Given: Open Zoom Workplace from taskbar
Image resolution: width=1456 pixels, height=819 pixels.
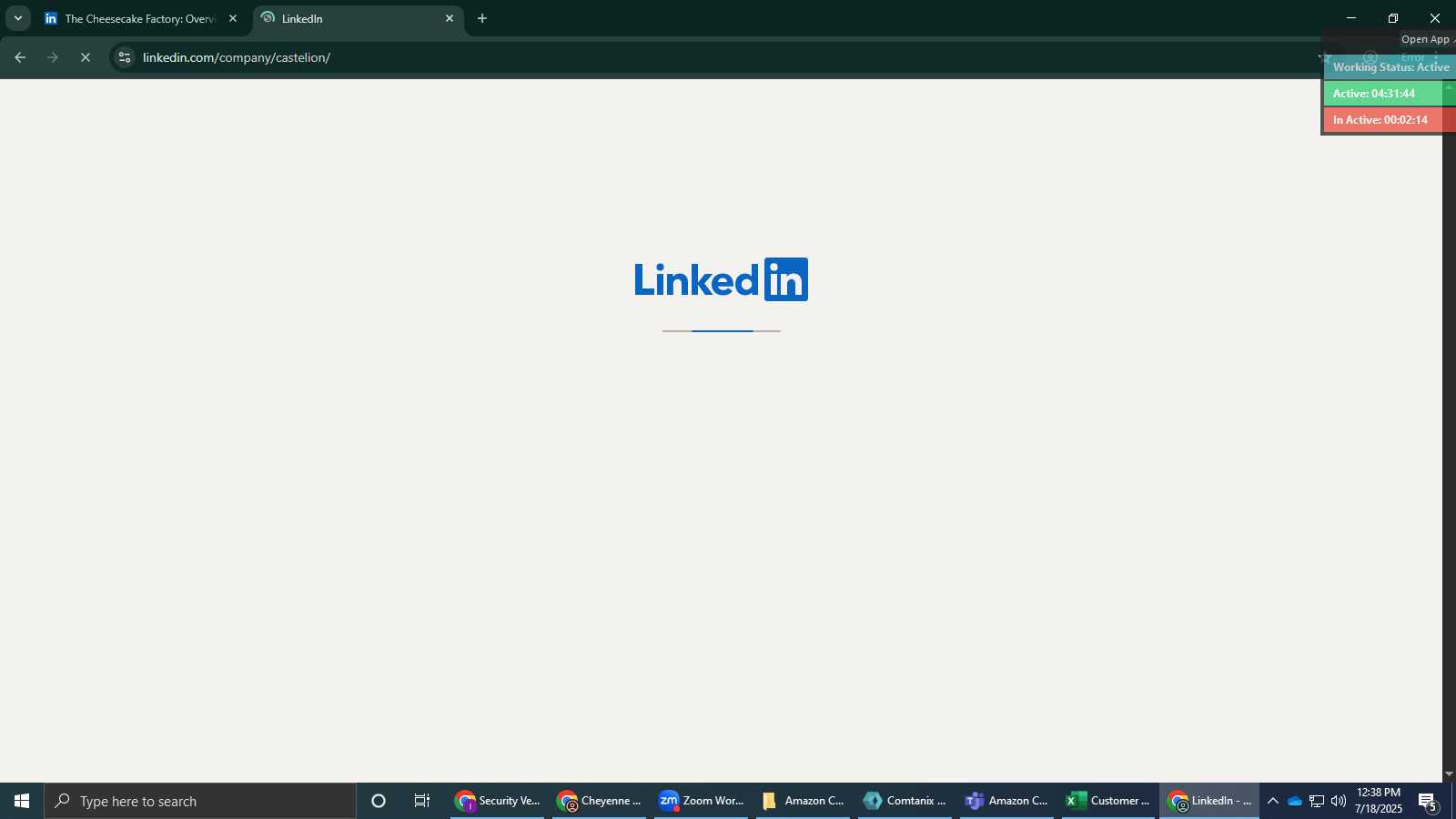Looking at the screenshot, I should 702,801.
